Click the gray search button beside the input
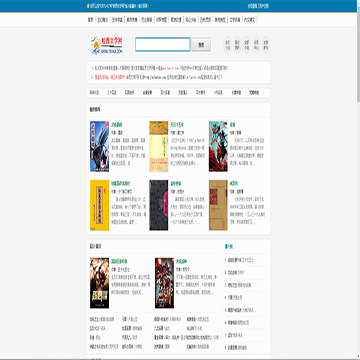The height and width of the screenshot is (360, 360). 201,45
